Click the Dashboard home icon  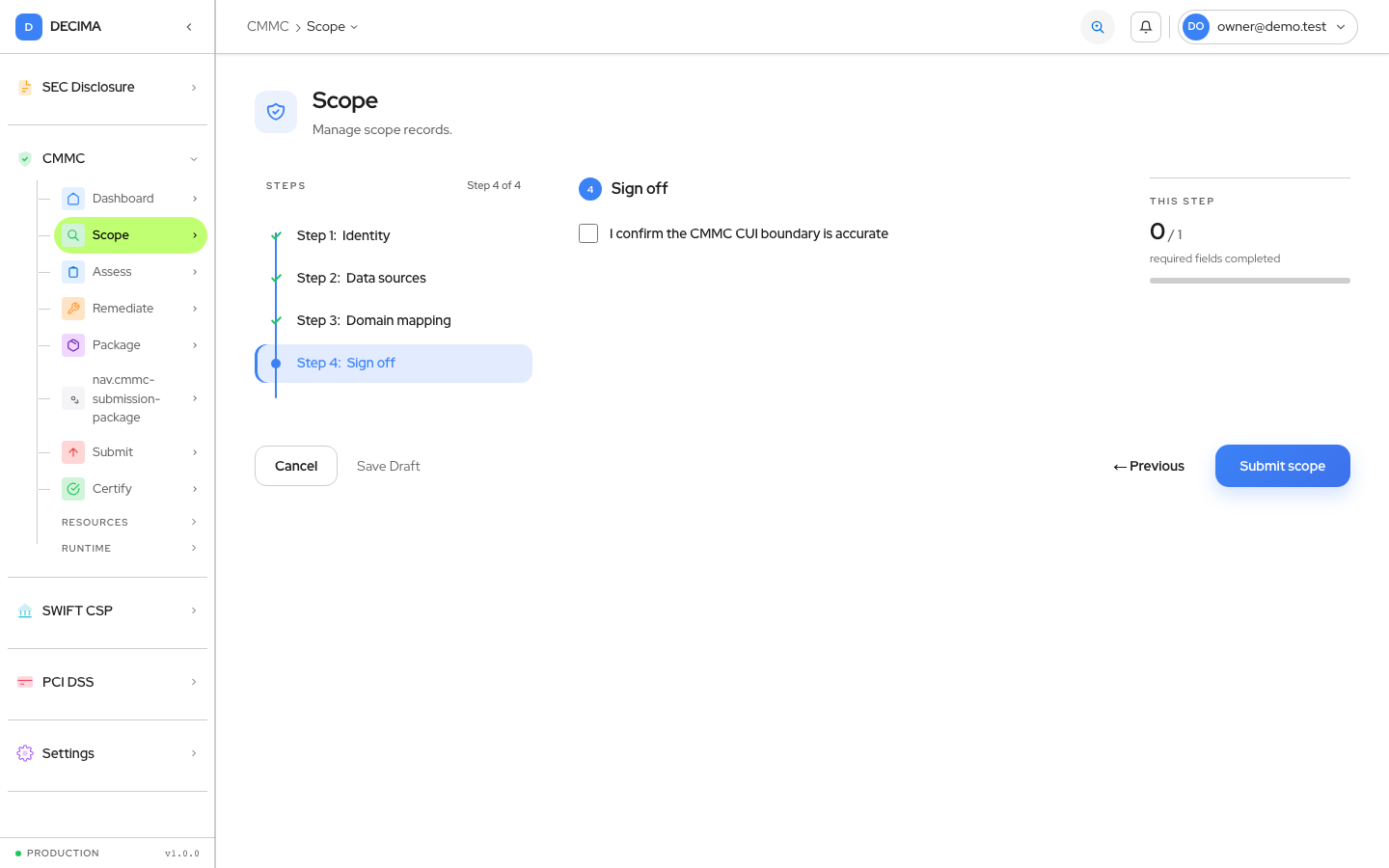coord(73,199)
